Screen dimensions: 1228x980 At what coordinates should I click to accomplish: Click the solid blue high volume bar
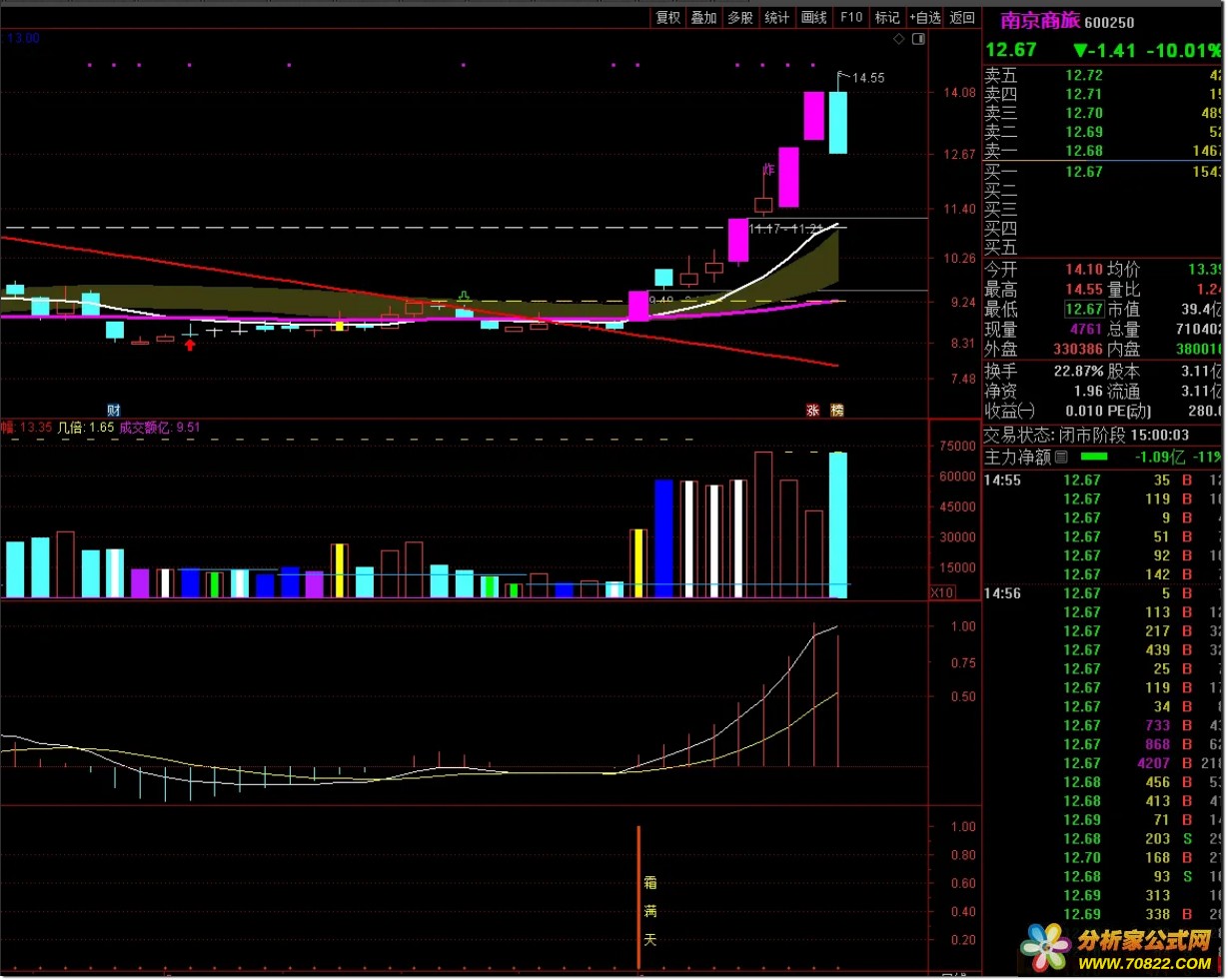[664, 539]
